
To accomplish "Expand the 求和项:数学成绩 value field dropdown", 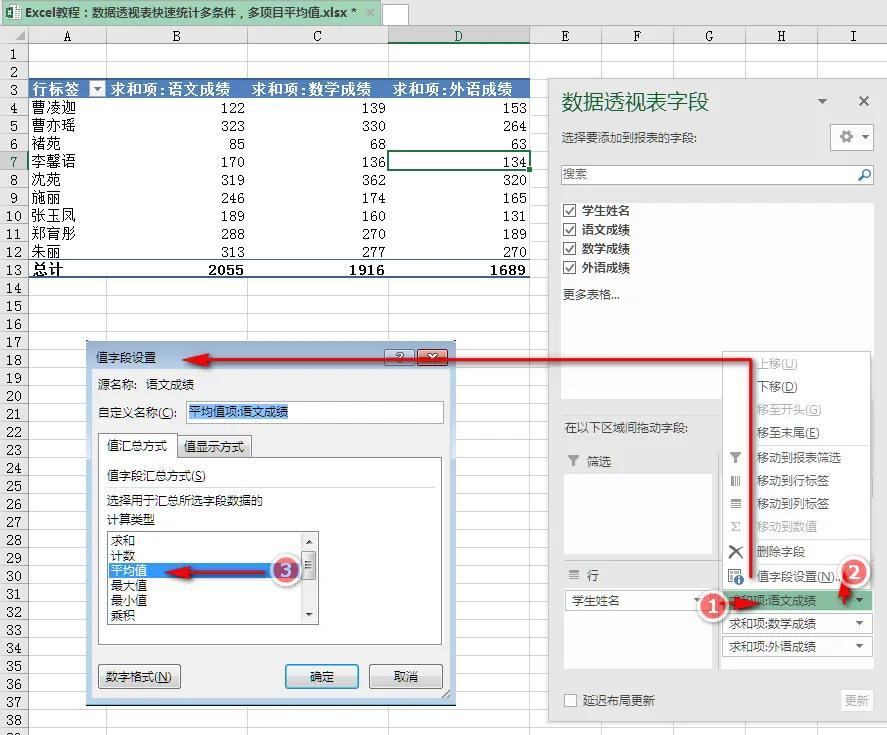I will click(859, 624).
